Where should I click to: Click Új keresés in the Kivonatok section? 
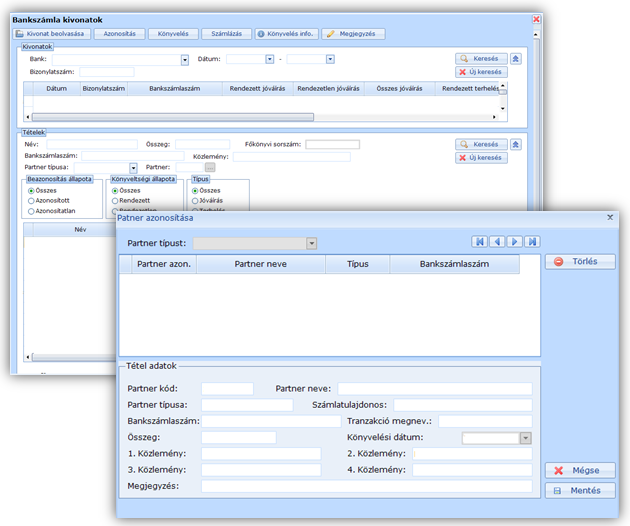481,72
